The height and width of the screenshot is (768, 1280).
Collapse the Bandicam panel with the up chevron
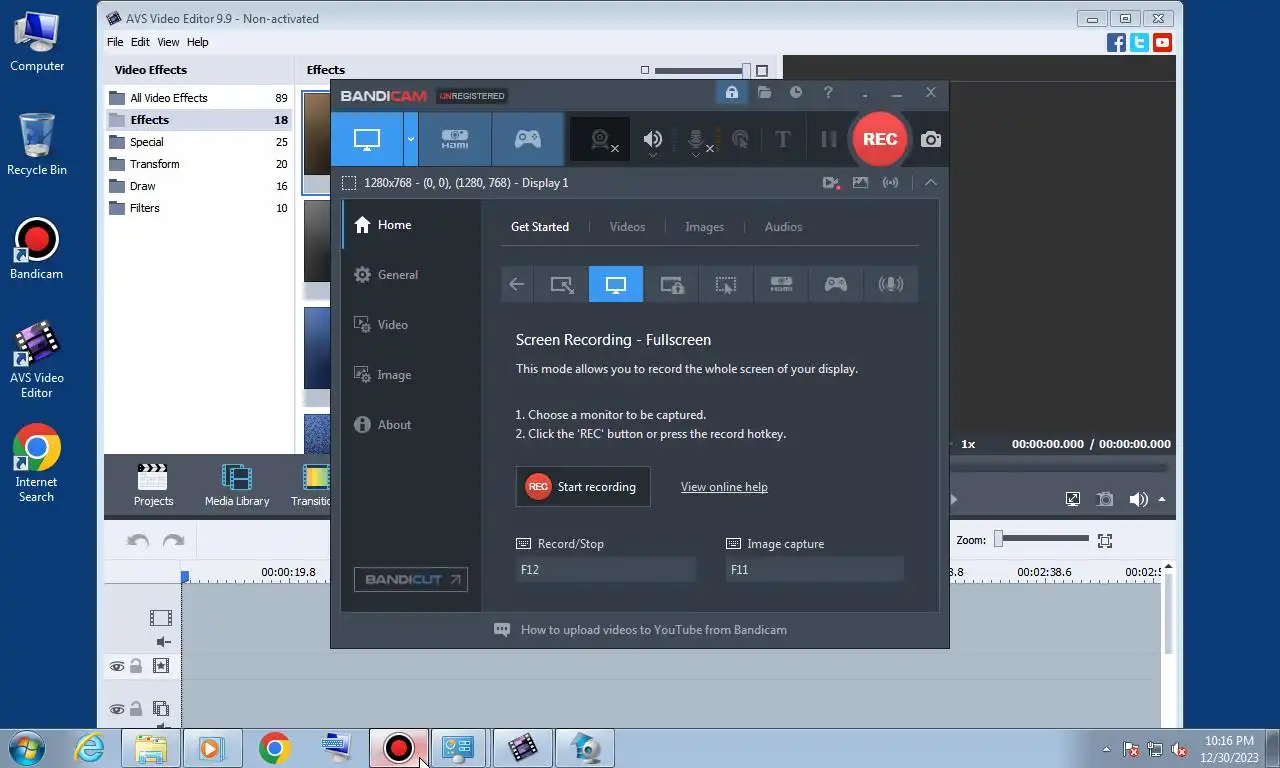click(930, 183)
